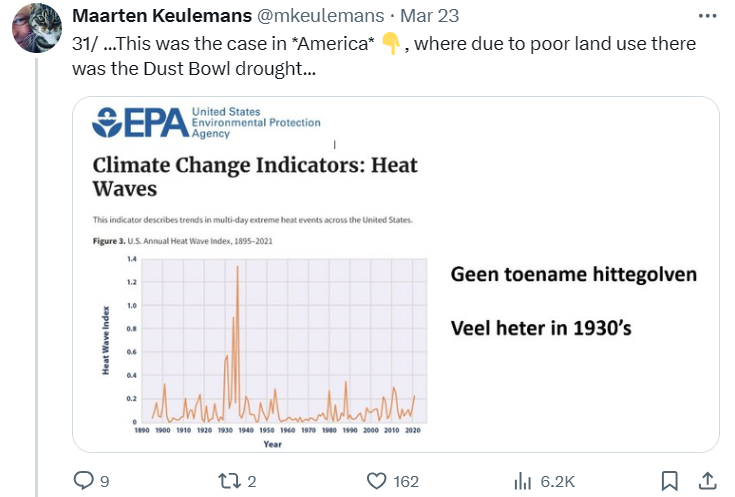
Task: Bookmark this tweet
Action: pos(671,481)
